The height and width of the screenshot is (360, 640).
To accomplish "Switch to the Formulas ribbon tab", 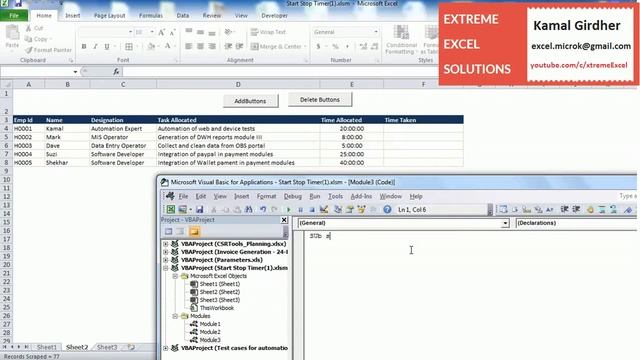I will pyautogui.click(x=151, y=16).
